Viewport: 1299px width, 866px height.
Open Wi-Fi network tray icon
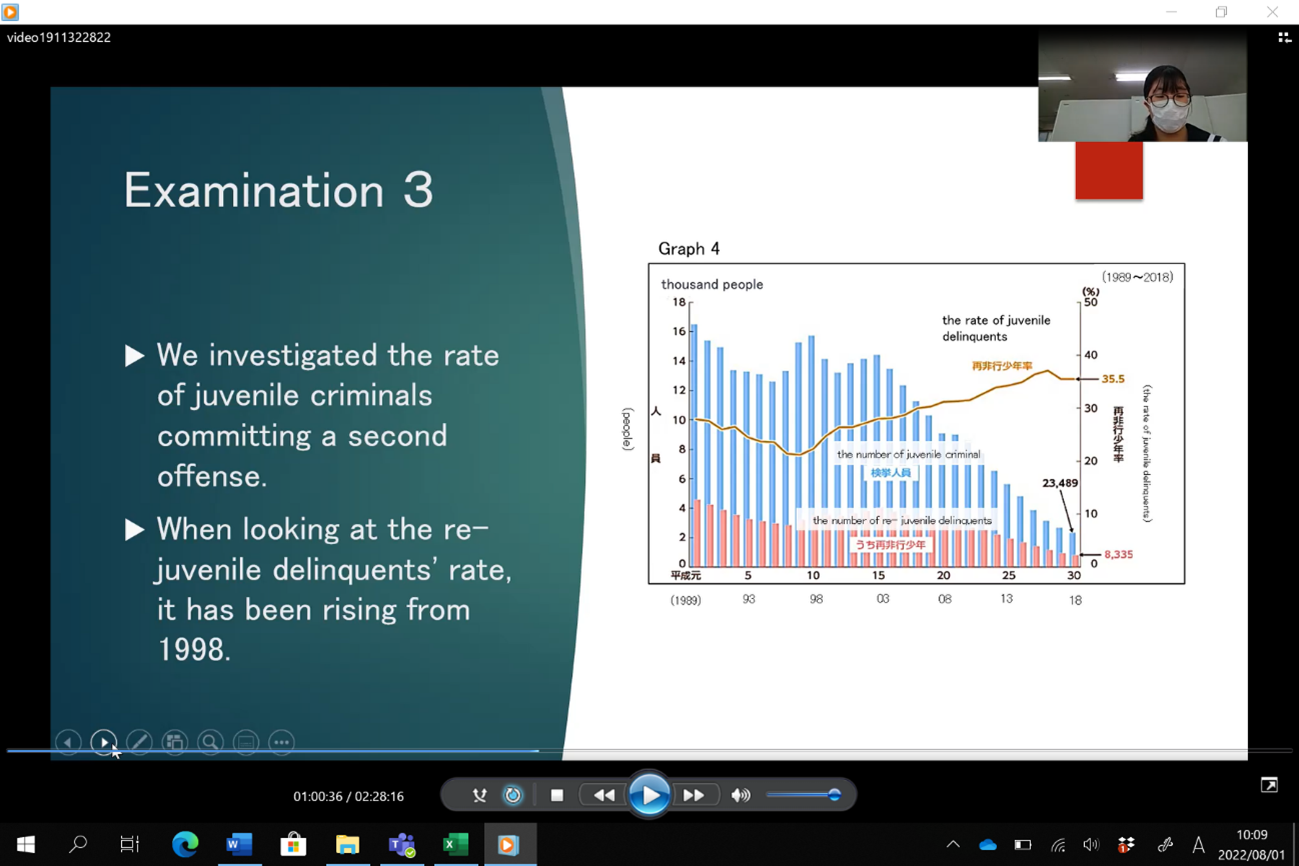(1057, 845)
